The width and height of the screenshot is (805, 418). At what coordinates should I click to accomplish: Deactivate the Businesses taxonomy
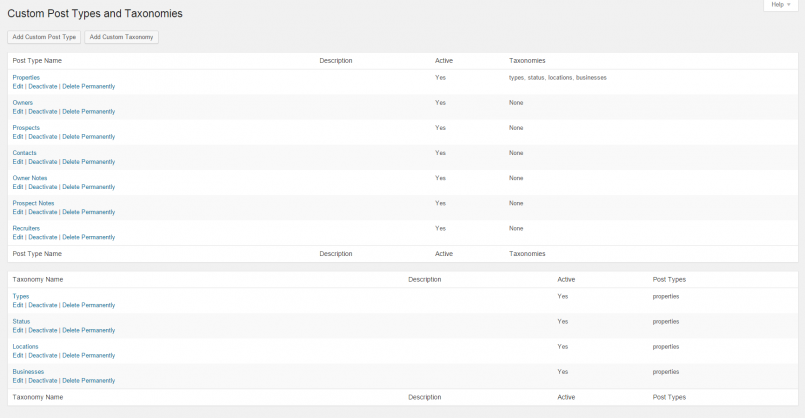click(43, 381)
